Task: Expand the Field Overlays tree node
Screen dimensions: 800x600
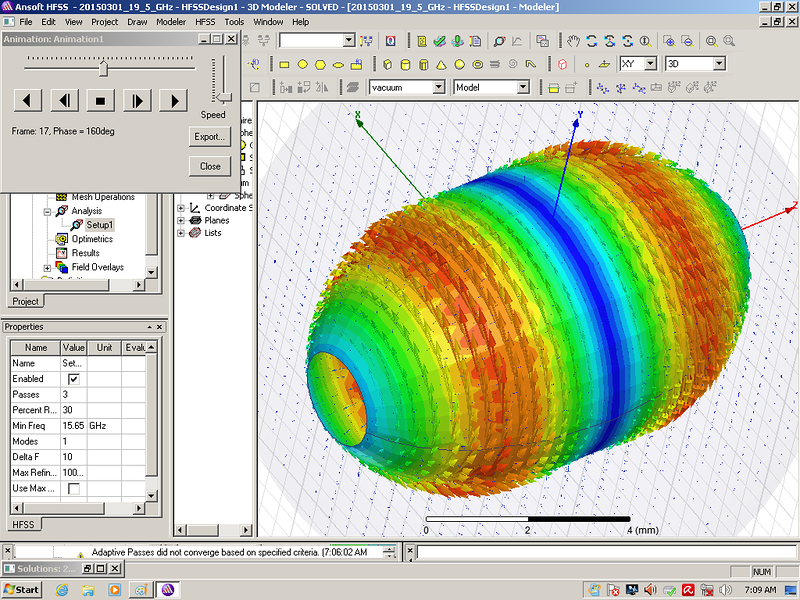Action: [47, 268]
